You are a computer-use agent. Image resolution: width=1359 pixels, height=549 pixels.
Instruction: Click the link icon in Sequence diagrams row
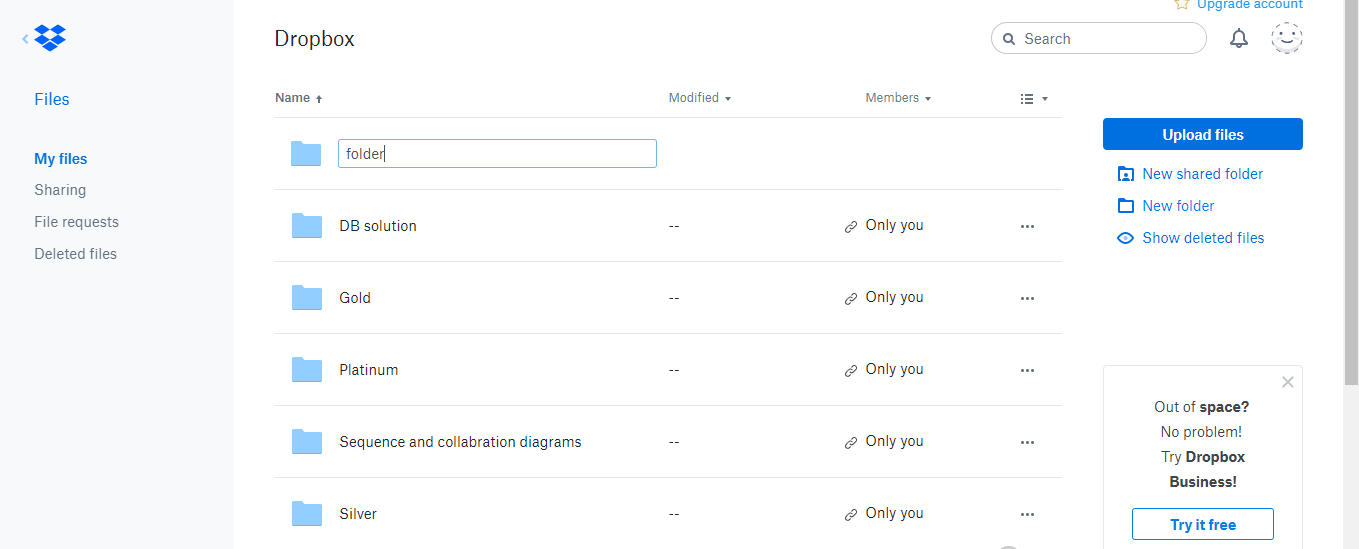point(851,443)
